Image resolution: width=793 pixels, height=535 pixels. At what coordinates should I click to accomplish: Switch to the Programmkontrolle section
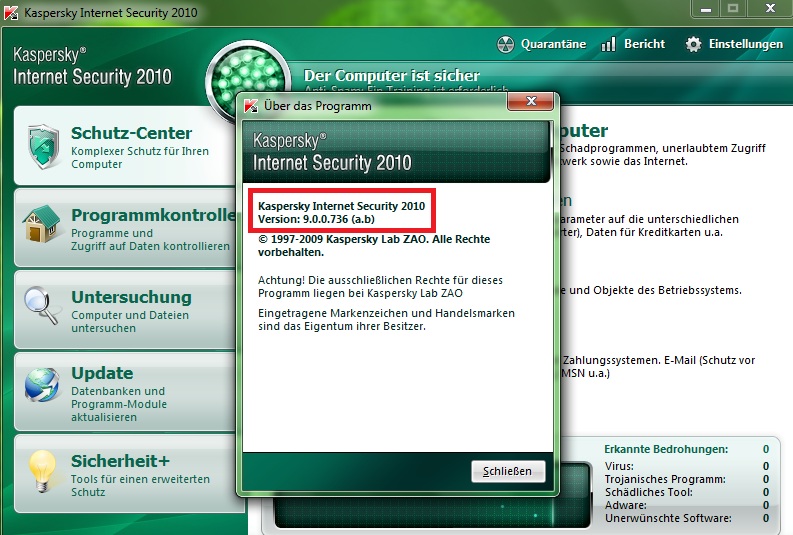click(x=124, y=228)
